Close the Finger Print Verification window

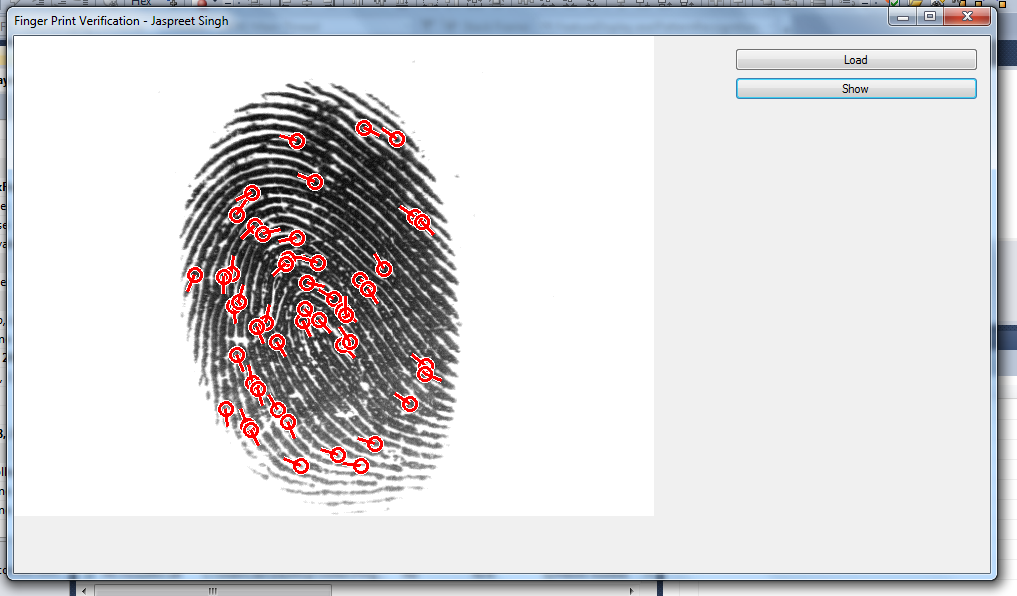coord(966,17)
